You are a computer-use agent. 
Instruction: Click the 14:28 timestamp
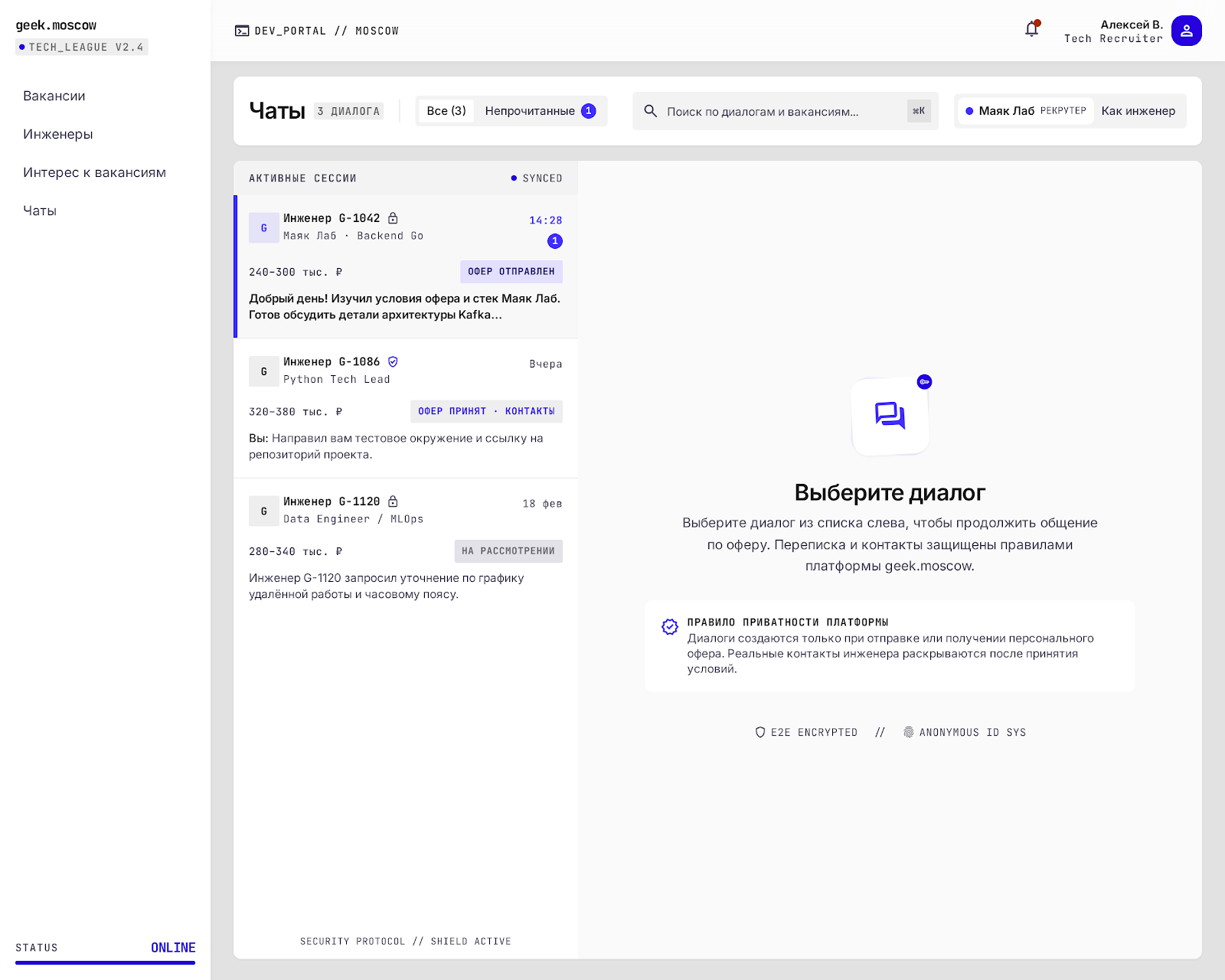point(546,220)
